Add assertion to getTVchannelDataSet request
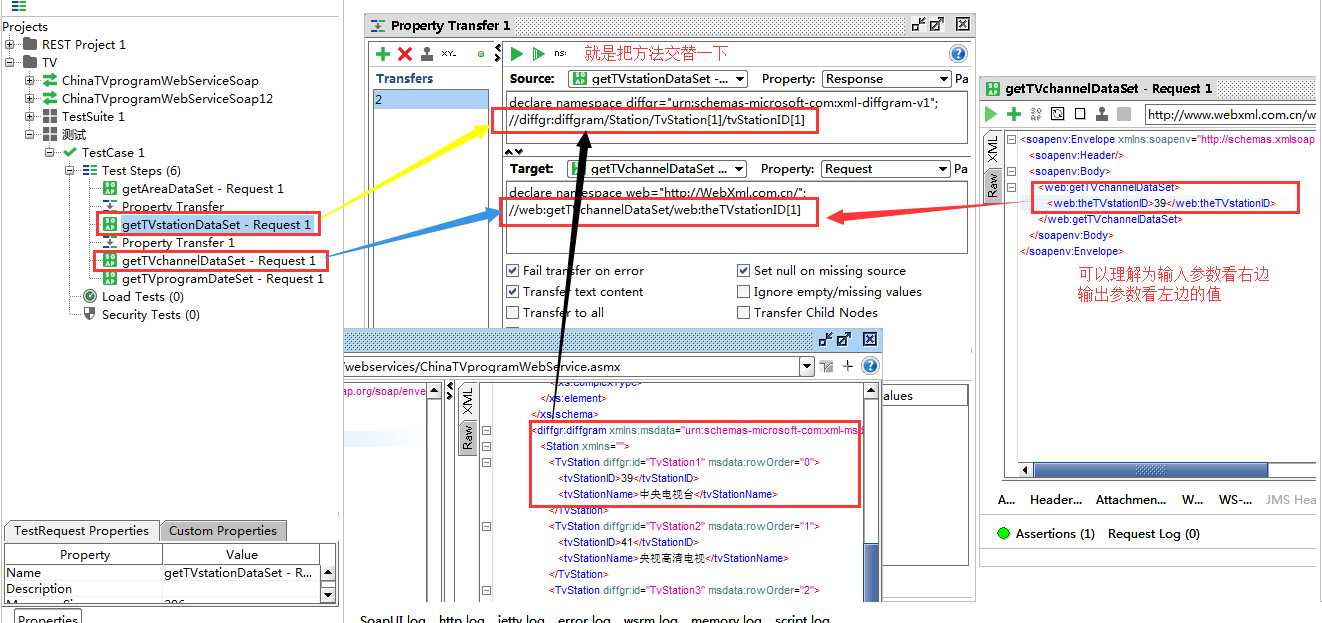The image size is (1322, 623). 1013,115
